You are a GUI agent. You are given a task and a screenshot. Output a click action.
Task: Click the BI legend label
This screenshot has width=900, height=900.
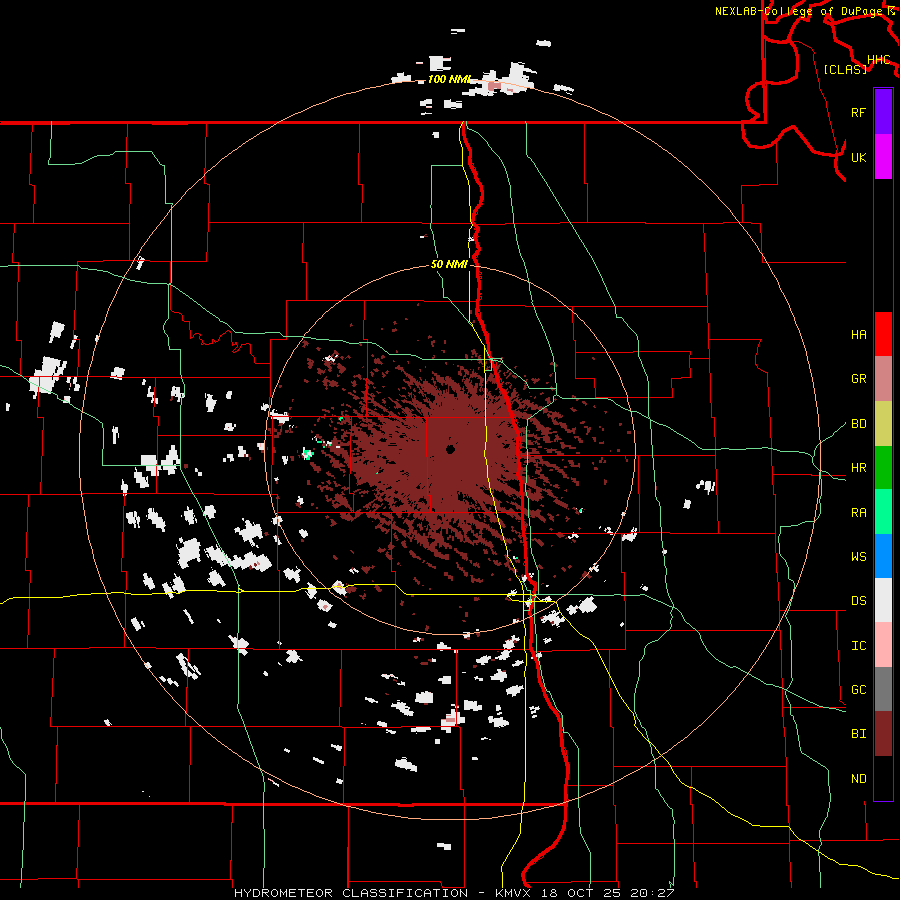(858, 734)
